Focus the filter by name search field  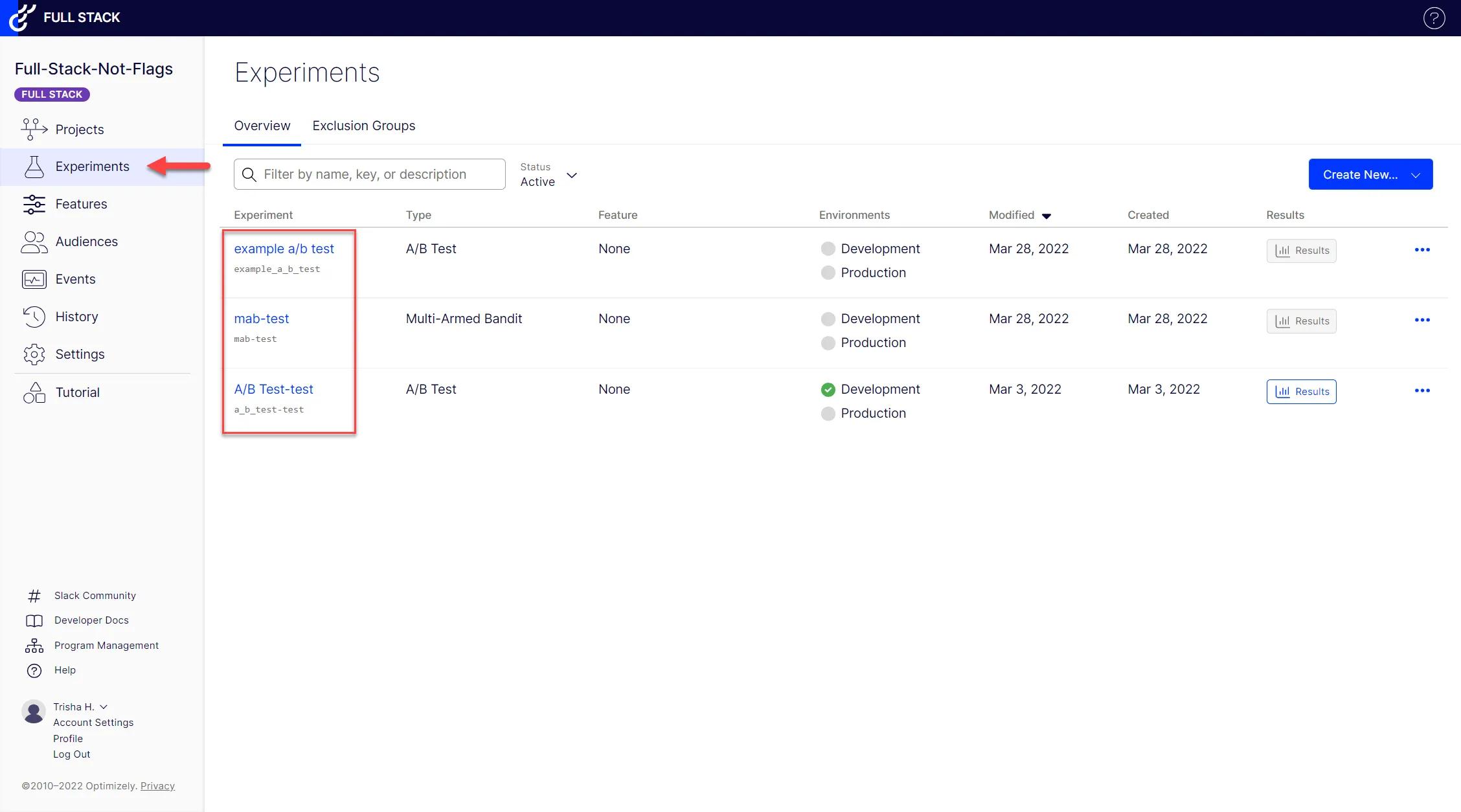pyautogui.click(x=370, y=174)
